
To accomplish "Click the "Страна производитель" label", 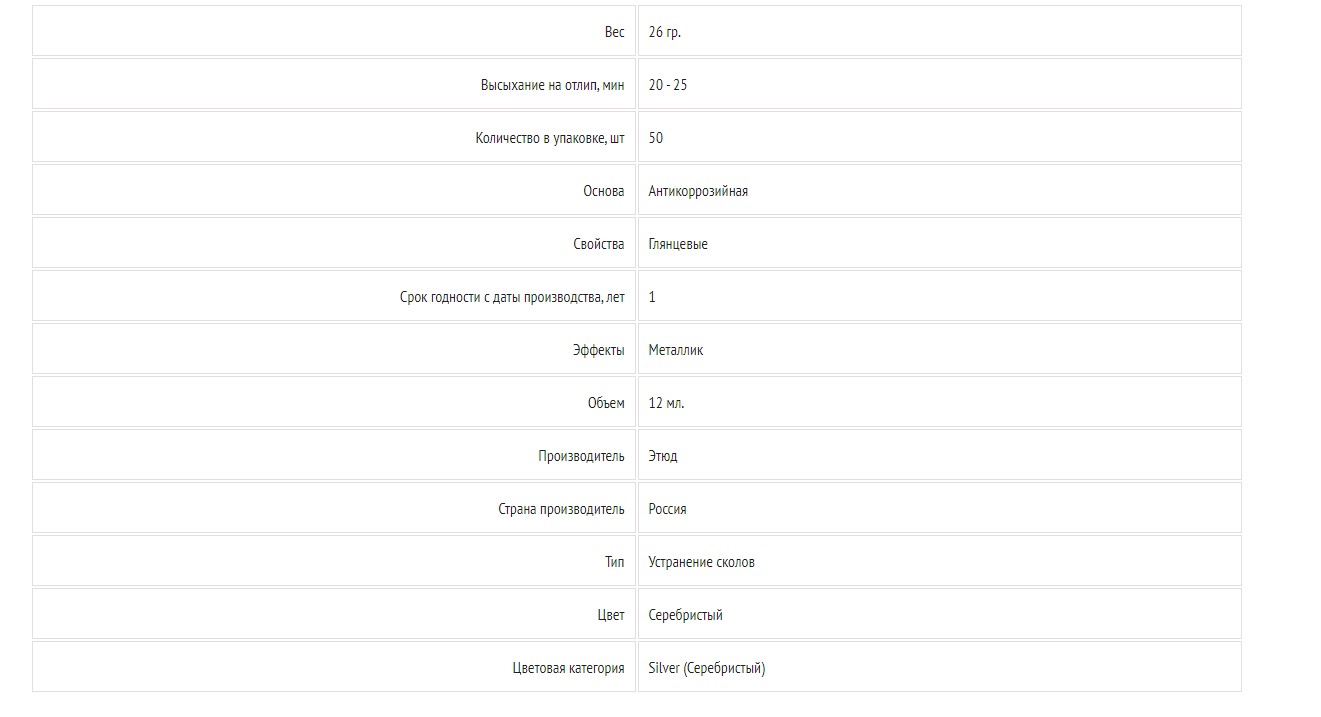I will point(561,509).
